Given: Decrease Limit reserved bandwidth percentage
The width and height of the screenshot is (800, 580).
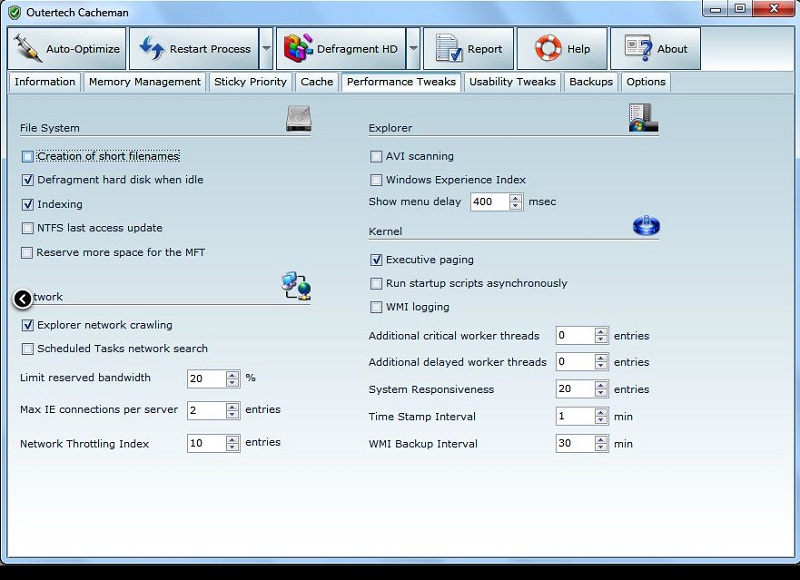Looking at the screenshot, I should (x=233, y=383).
